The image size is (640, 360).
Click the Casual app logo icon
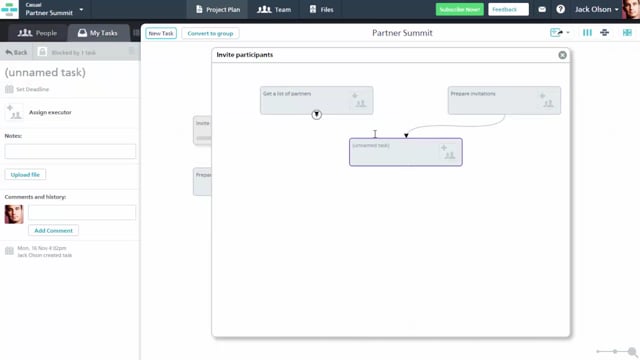point(9,9)
